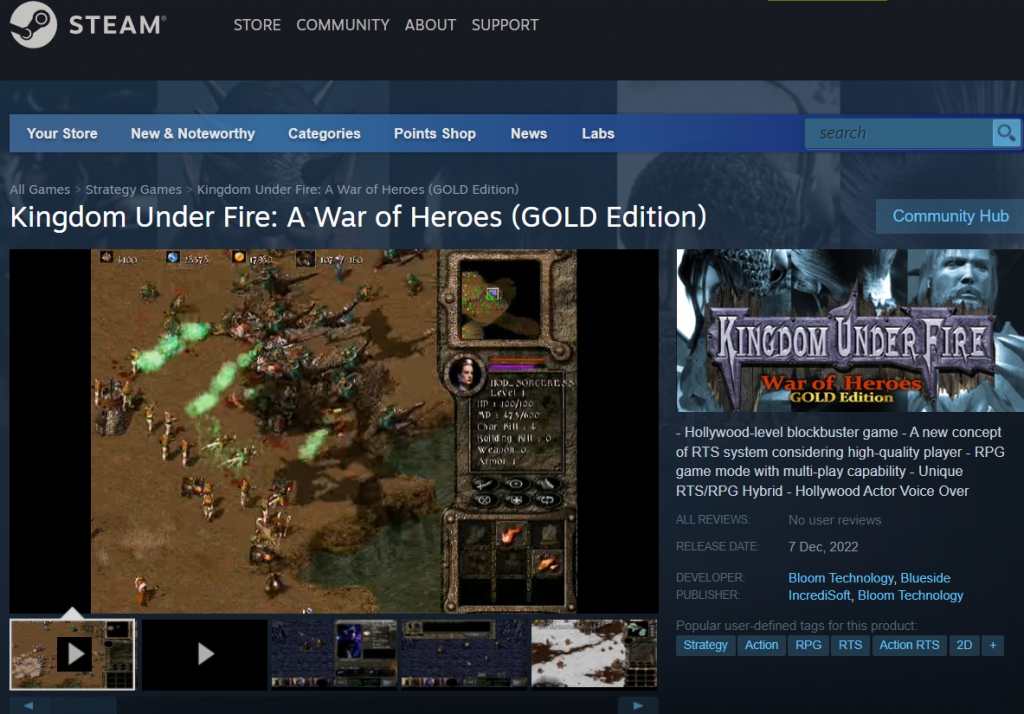Screen dimensions: 1024x714
Task: Follow the Strategy Games breadcrumb
Action: coord(133,189)
